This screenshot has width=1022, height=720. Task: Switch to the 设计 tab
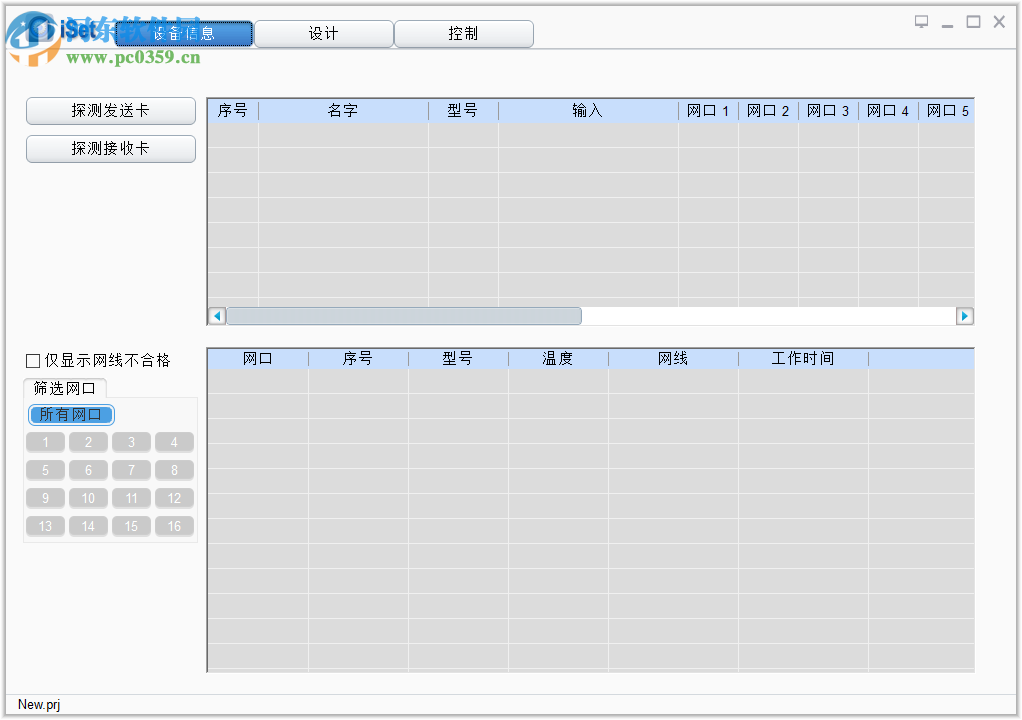click(323, 33)
